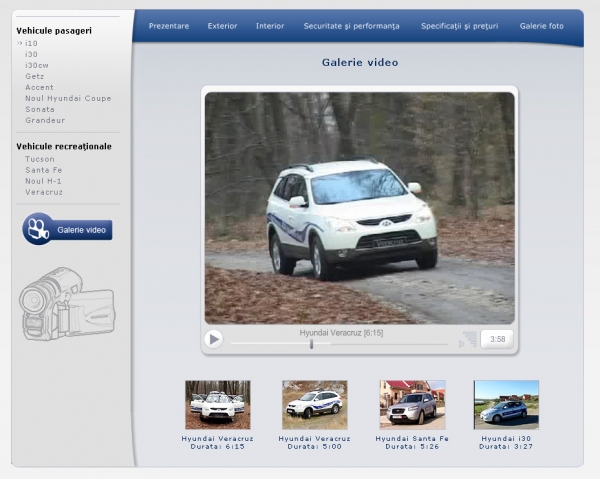The image size is (600, 479).
Task: Open Specificaţii şi preţuri tab
Action: [x=460, y=26]
